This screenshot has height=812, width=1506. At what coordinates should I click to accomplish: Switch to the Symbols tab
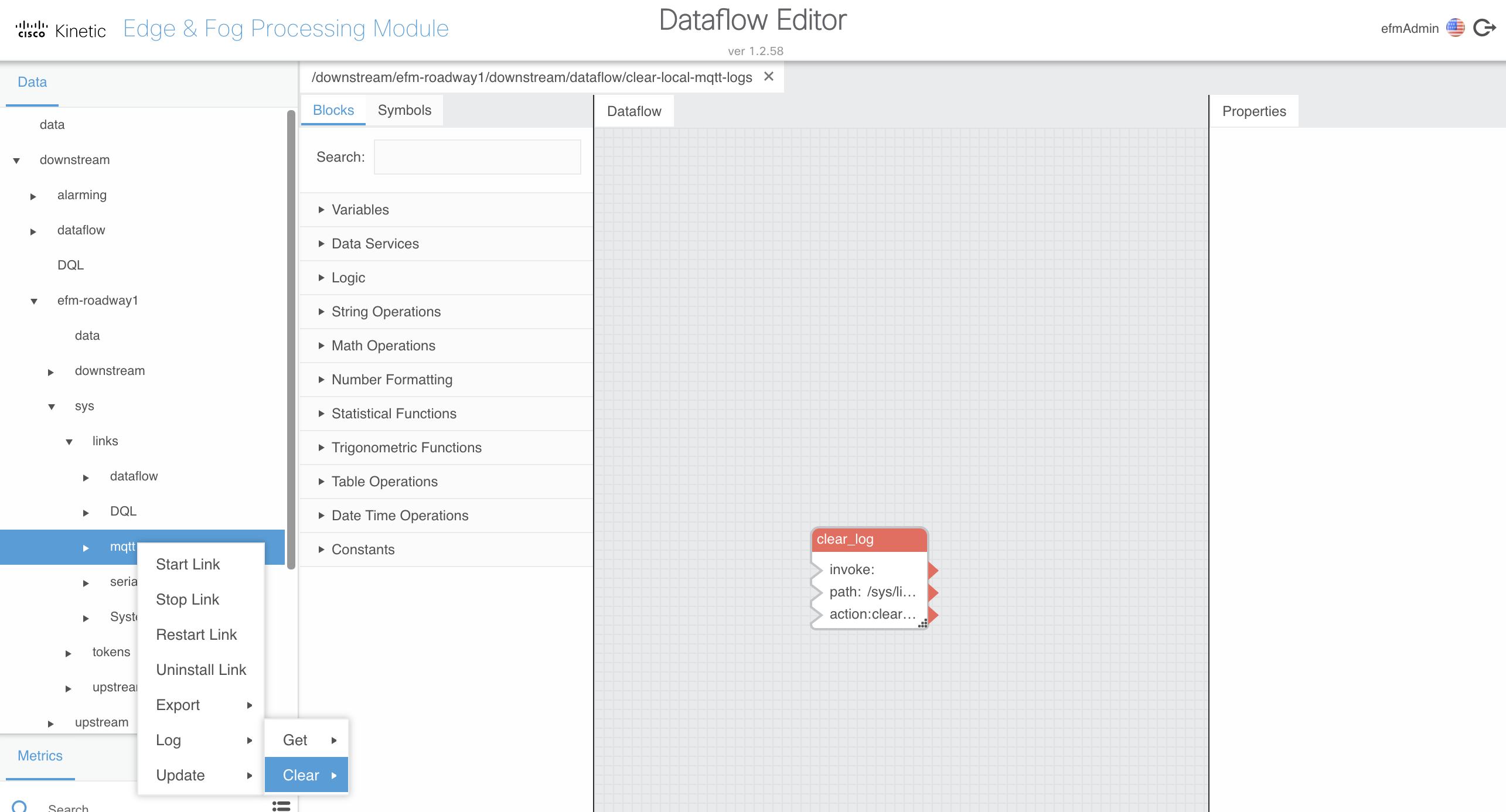(404, 110)
